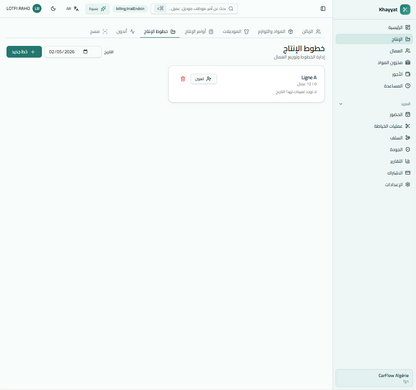The width and height of the screenshot is (416, 390).
Task: Click the خطوط الإنتاج page heading
Action: pos(304,49)
